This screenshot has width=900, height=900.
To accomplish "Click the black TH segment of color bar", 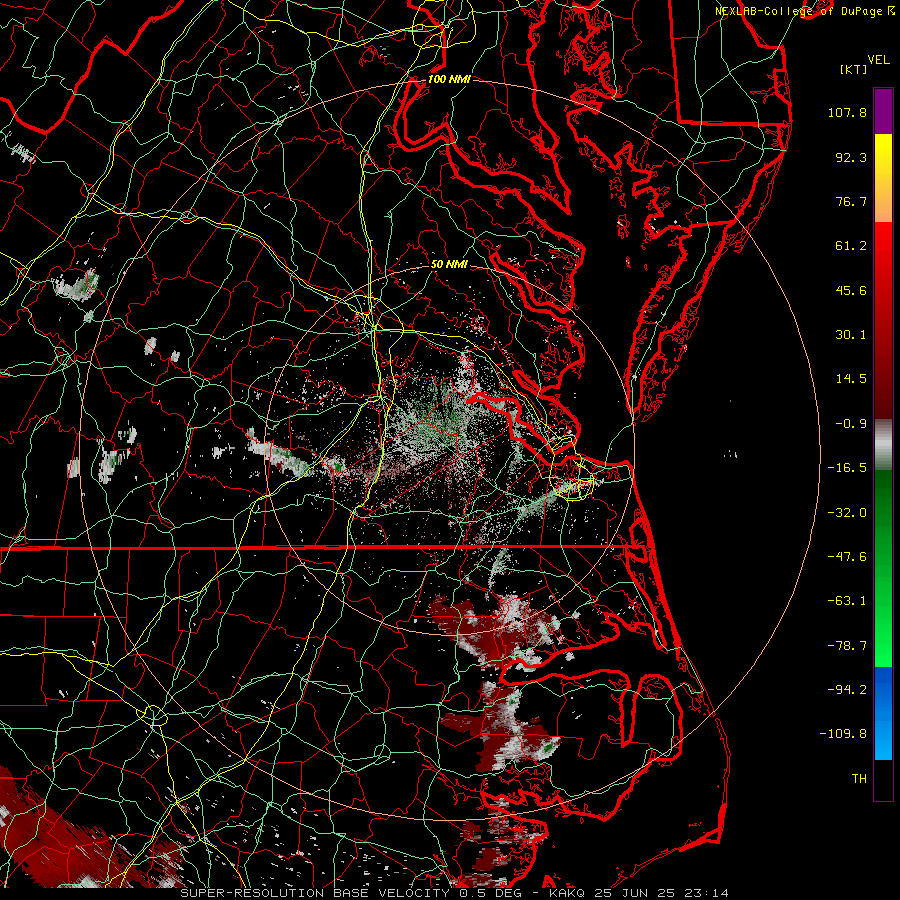I will coord(883,780).
